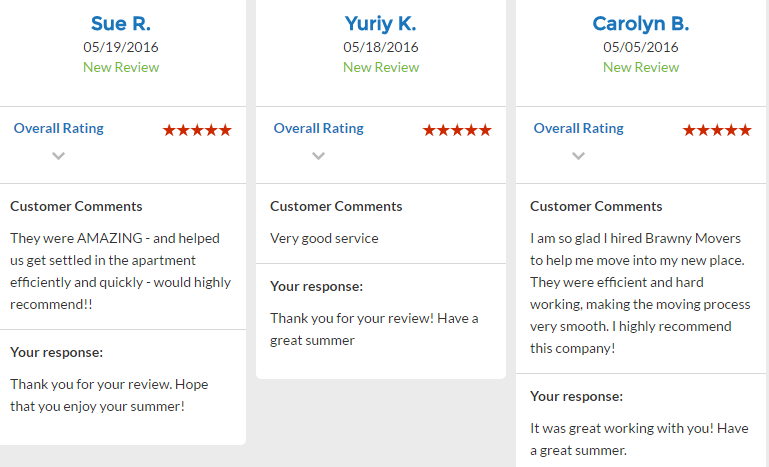
Task: Click Carolyn B.'s five-star rating
Action: point(717,130)
